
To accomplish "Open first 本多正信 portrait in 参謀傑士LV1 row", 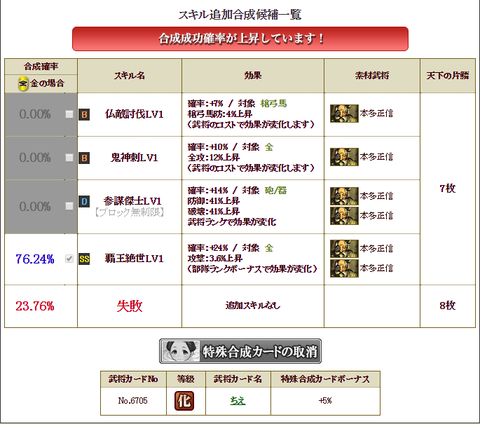I will (x=344, y=196).
